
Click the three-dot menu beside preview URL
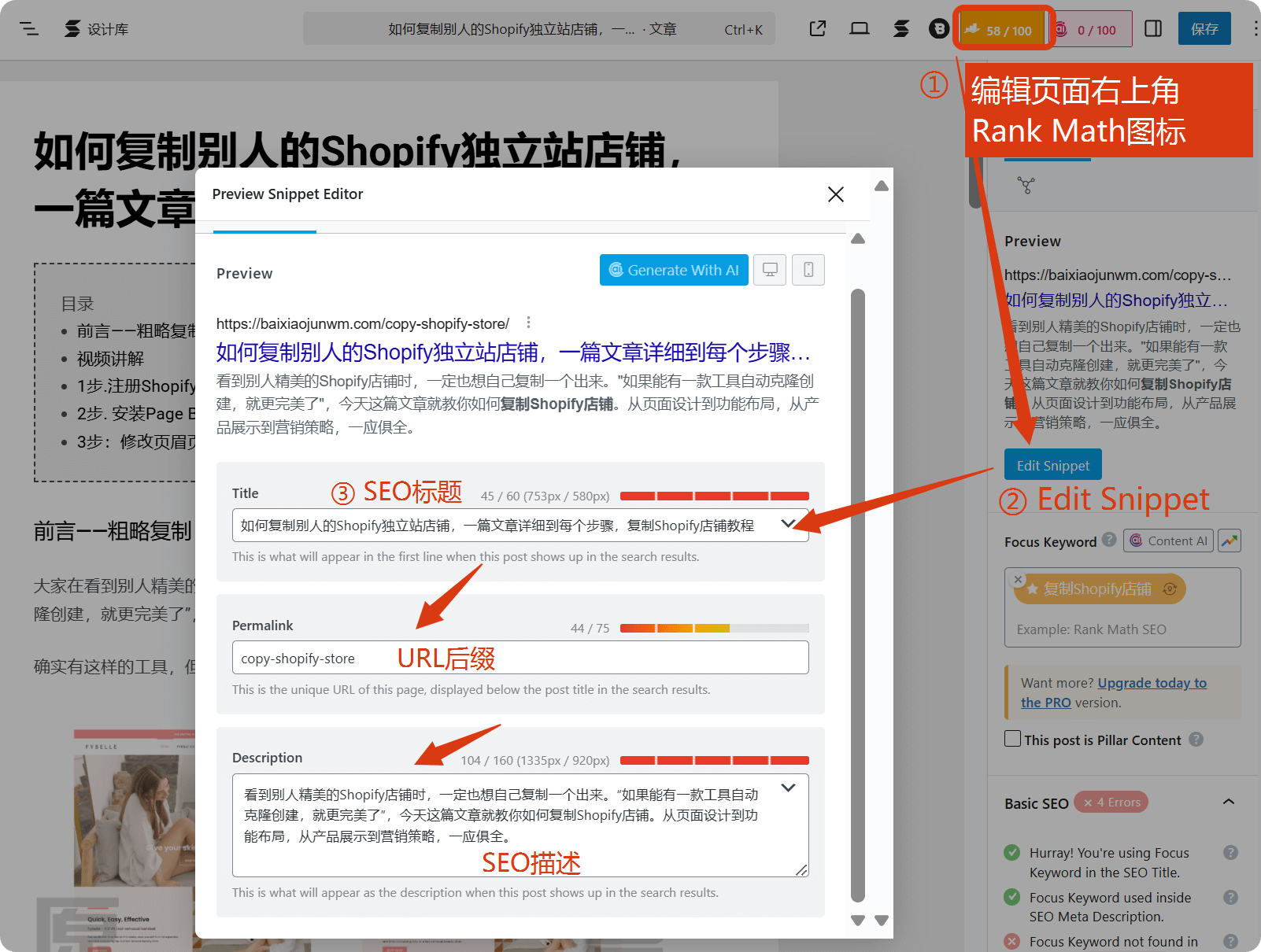click(x=528, y=323)
